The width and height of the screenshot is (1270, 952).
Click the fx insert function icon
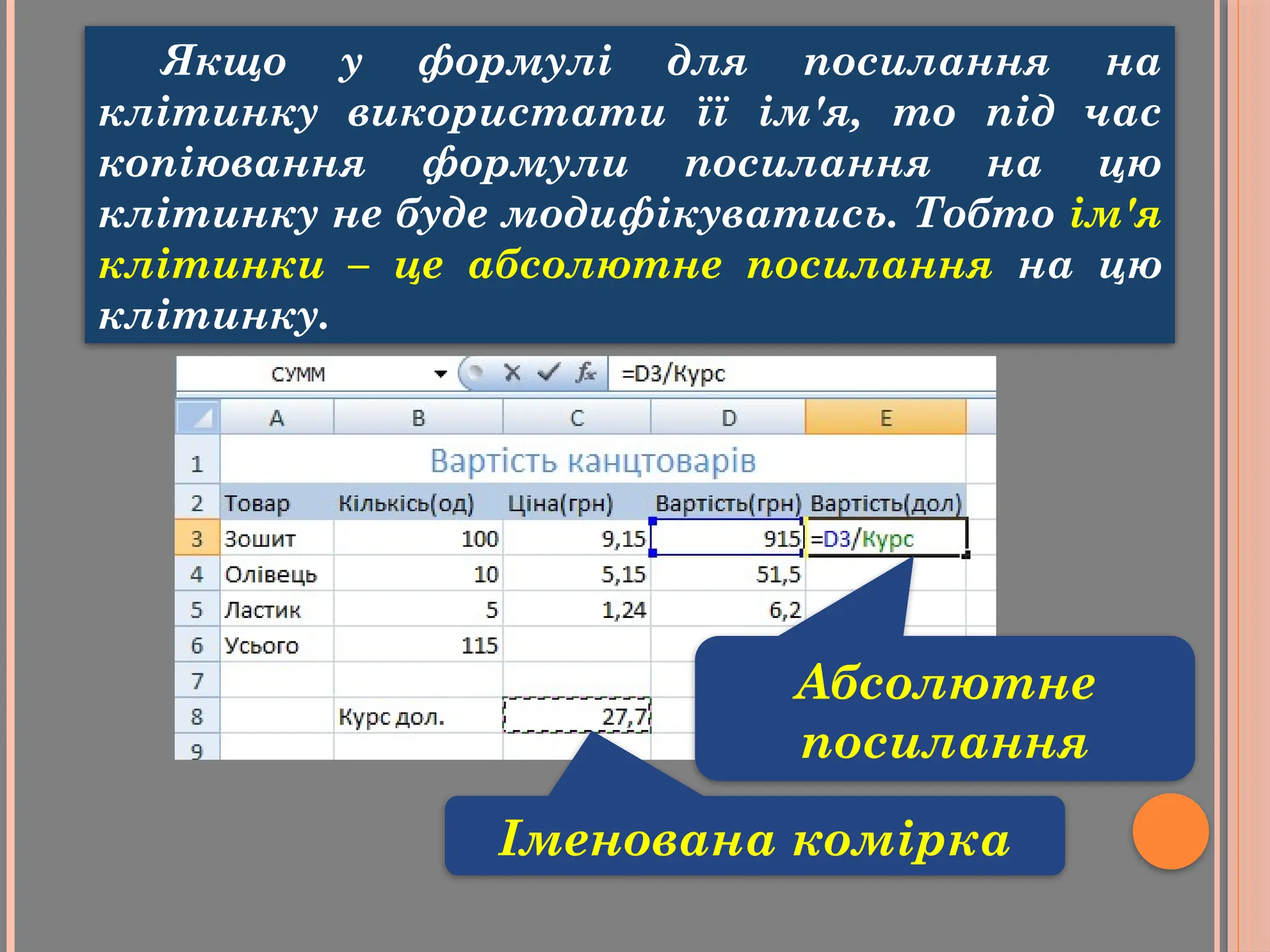point(585,372)
